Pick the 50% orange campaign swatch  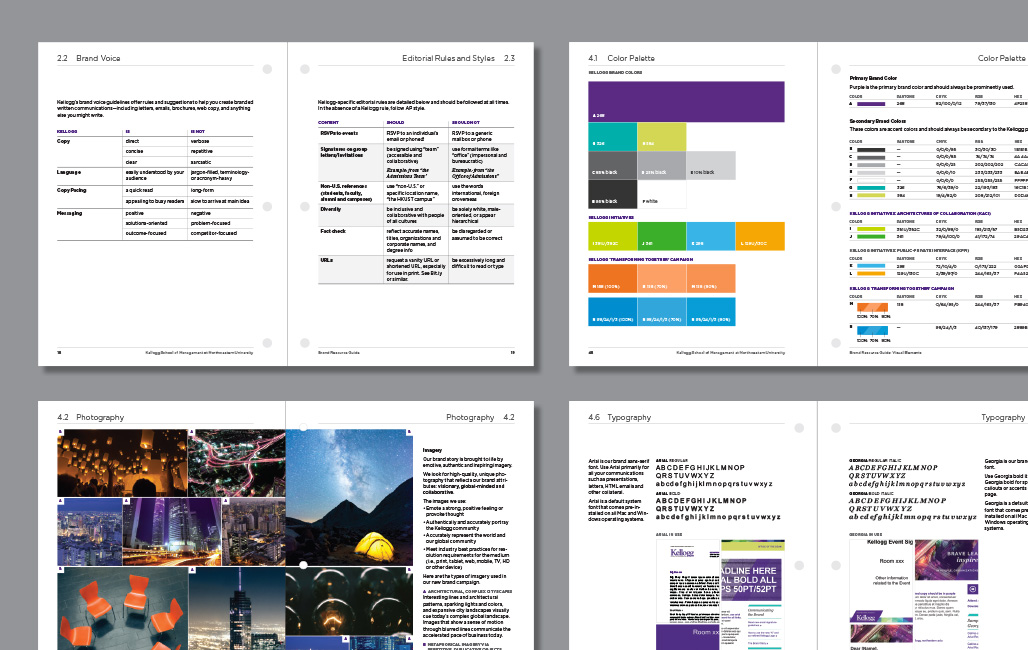coord(711,278)
